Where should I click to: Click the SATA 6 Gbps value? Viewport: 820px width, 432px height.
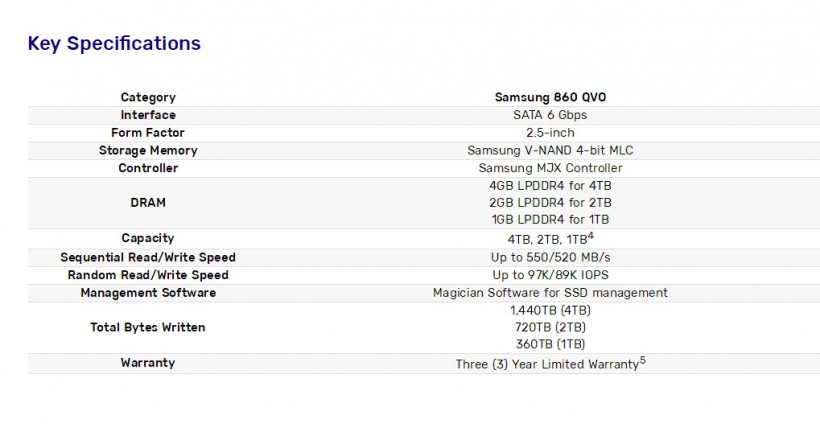coord(550,115)
